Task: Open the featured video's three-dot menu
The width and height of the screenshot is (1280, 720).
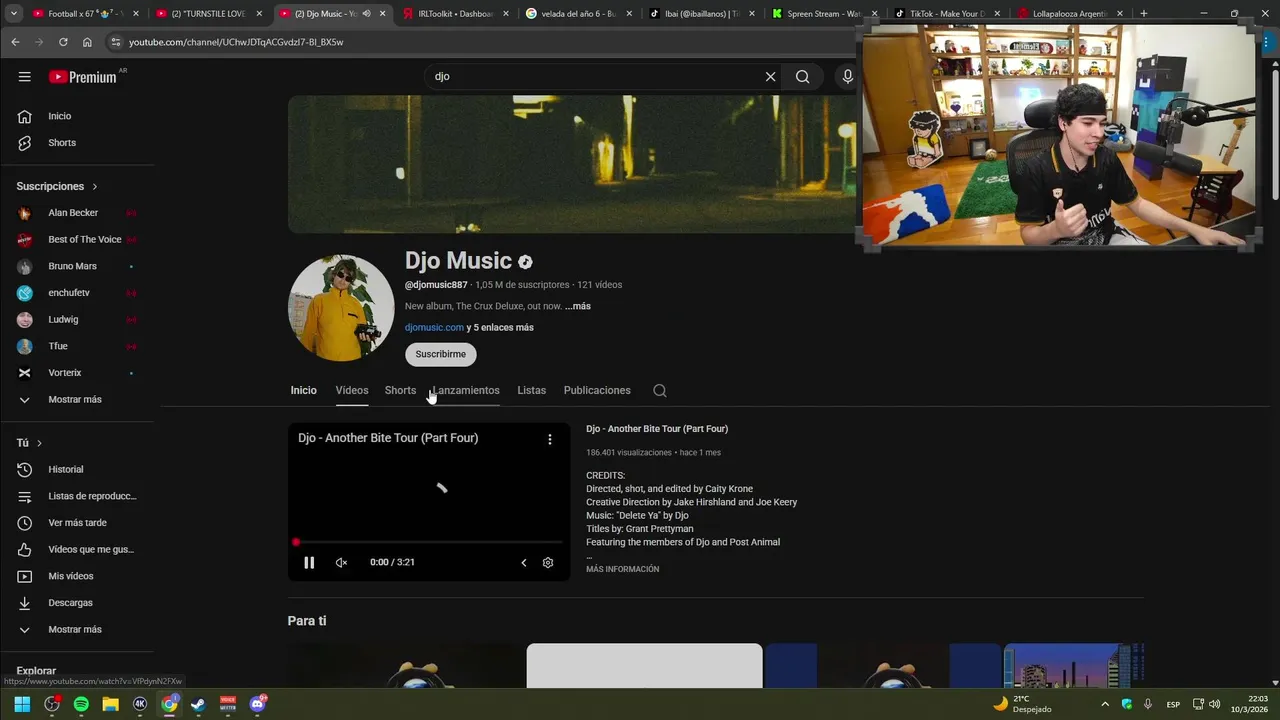Action: click(549, 439)
